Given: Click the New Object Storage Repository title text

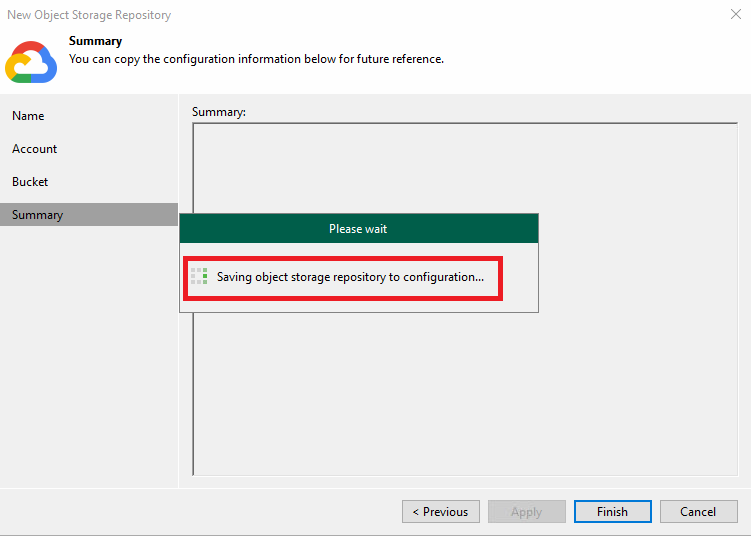Looking at the screenshot, I should (89, 15).
